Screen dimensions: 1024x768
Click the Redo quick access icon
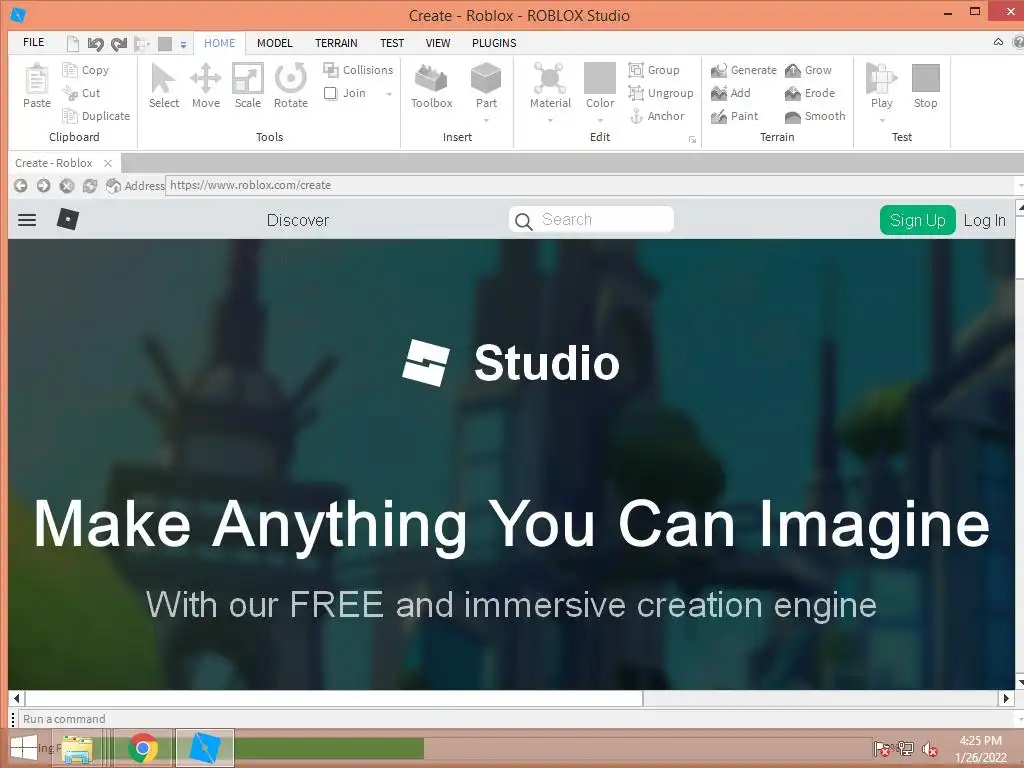pos(118,44)
